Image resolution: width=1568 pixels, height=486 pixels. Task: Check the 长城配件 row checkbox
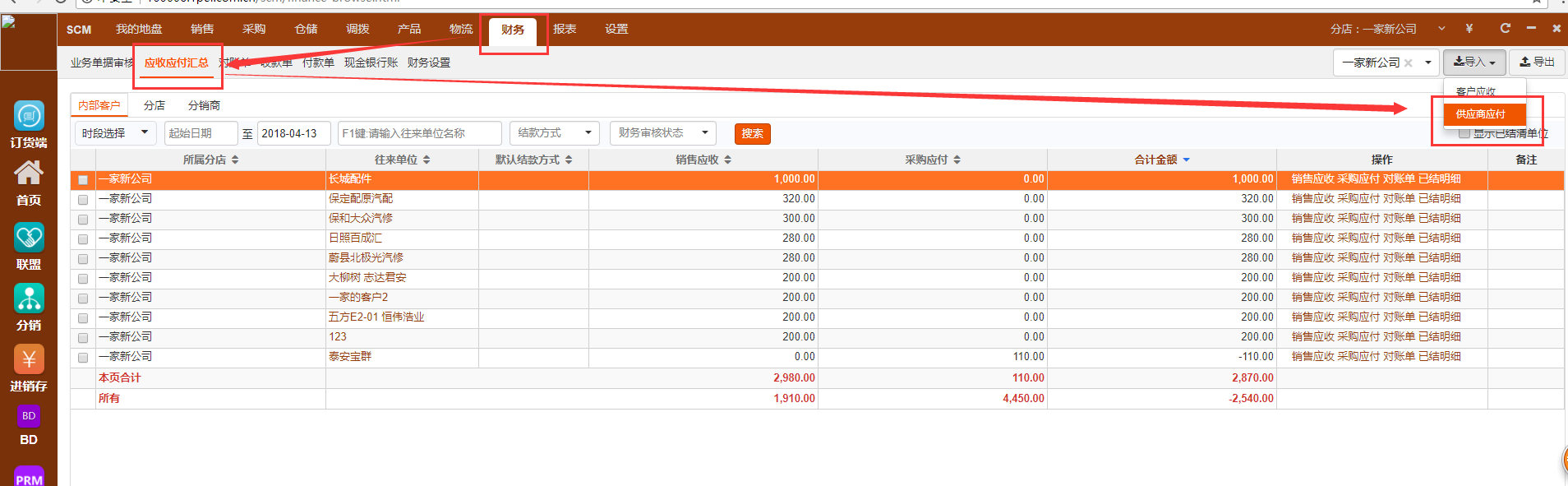[x=83, y=179]
